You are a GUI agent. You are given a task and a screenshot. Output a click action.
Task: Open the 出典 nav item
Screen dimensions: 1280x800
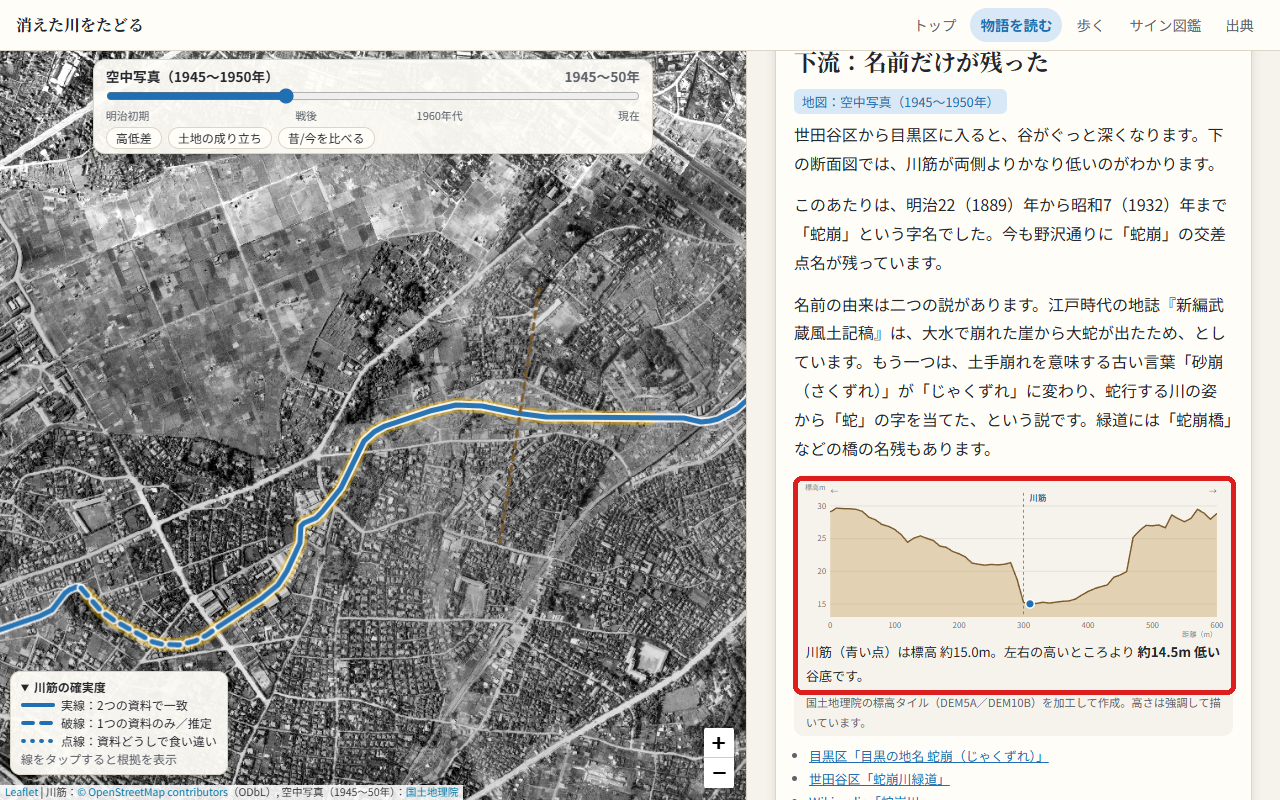1240,25
